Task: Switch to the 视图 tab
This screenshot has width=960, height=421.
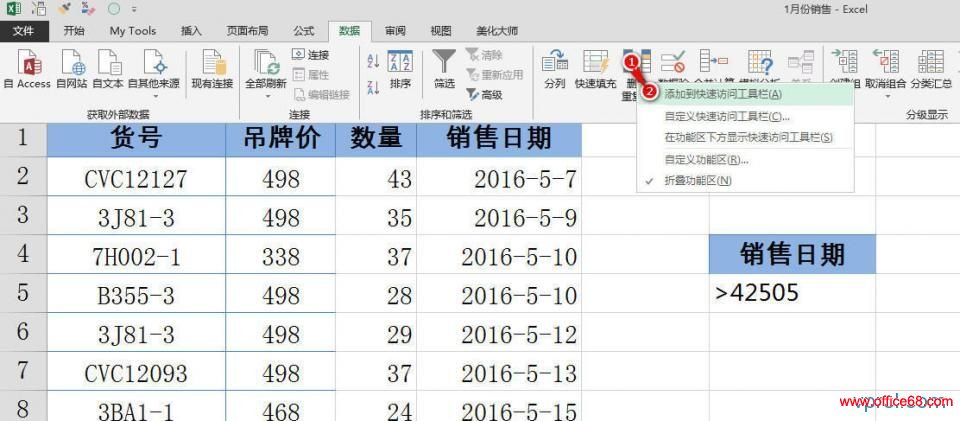Action: pyautogui.click(x=441, y=31)
